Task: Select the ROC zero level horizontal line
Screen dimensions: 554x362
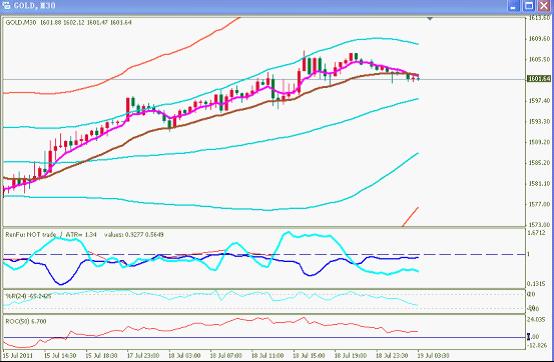Action: [264, 338]
